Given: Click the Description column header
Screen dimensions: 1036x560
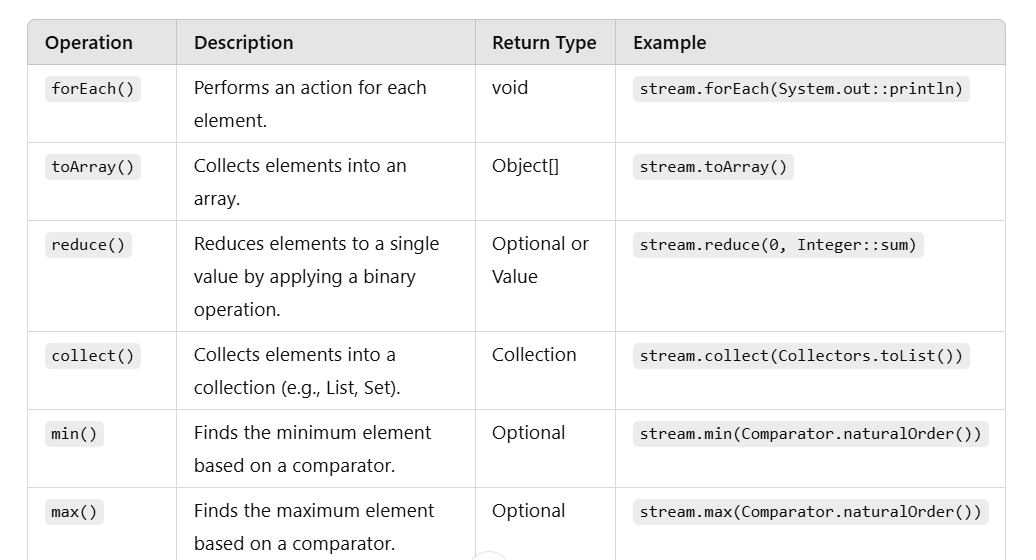Looking at the screenshot, I should [243, 43].
